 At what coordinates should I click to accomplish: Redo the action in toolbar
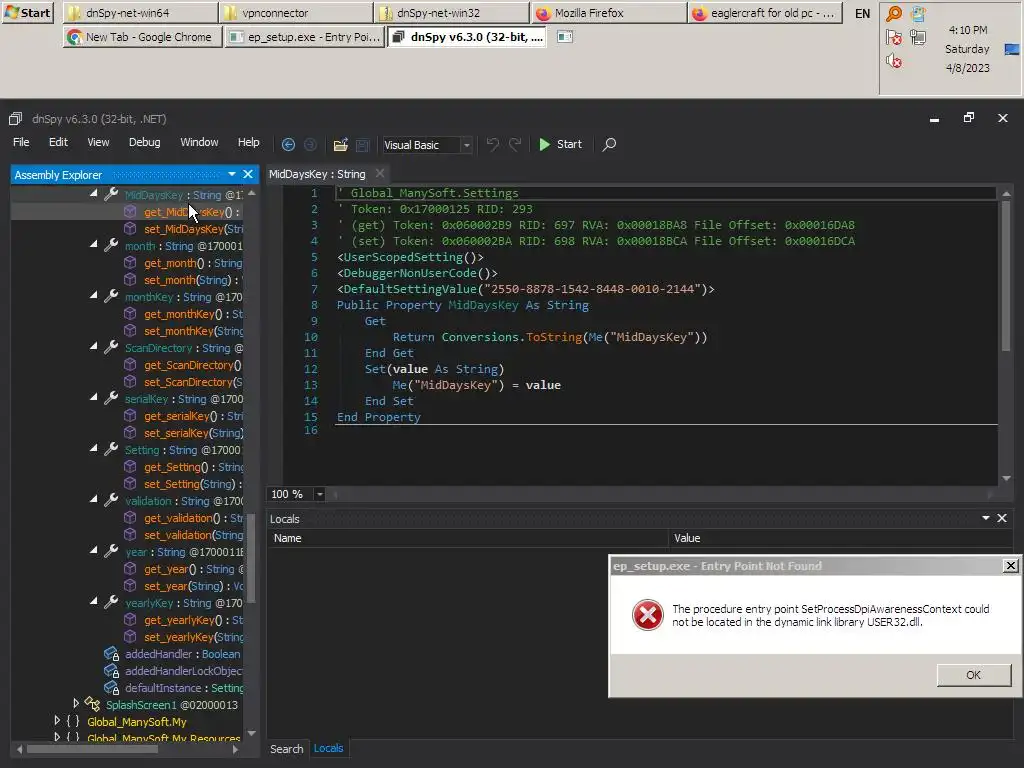515,144
